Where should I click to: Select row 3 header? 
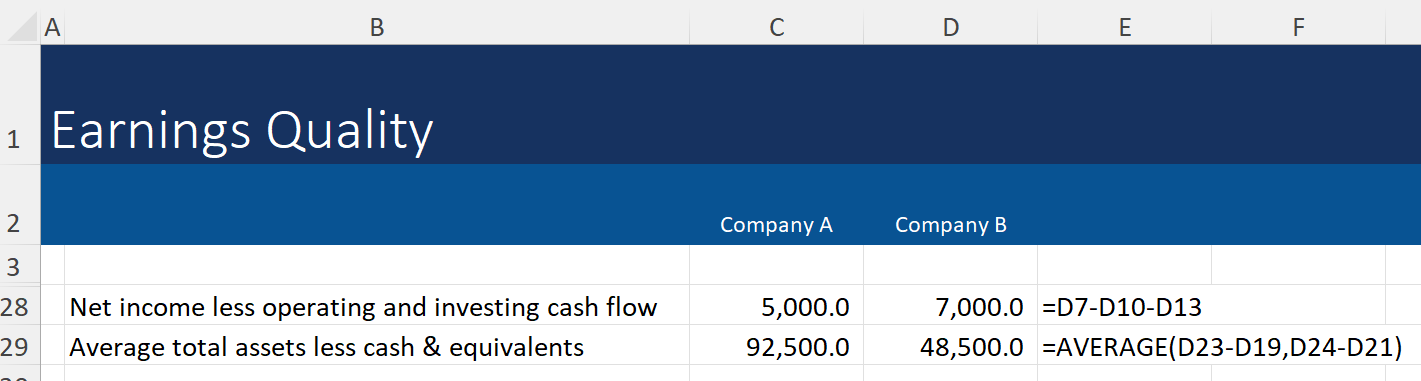[x=20, y=265]
